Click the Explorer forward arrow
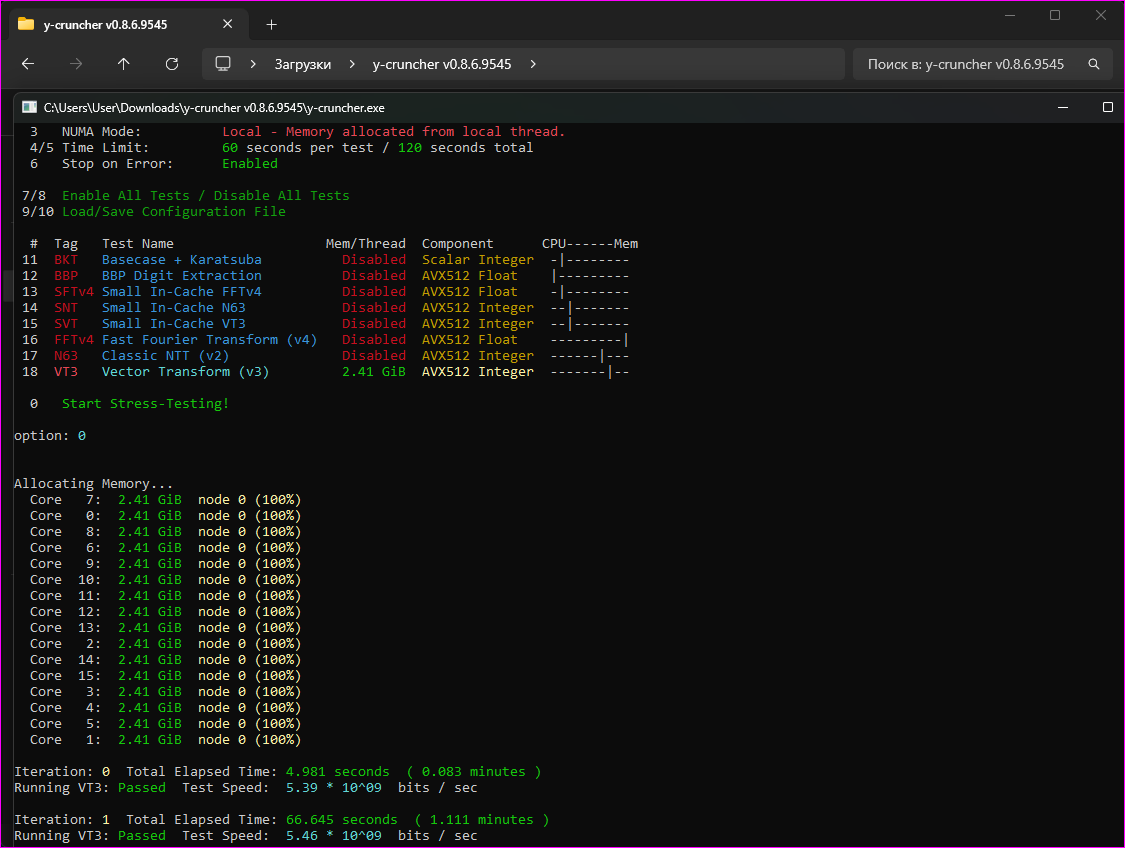 (x=76, y=64)
